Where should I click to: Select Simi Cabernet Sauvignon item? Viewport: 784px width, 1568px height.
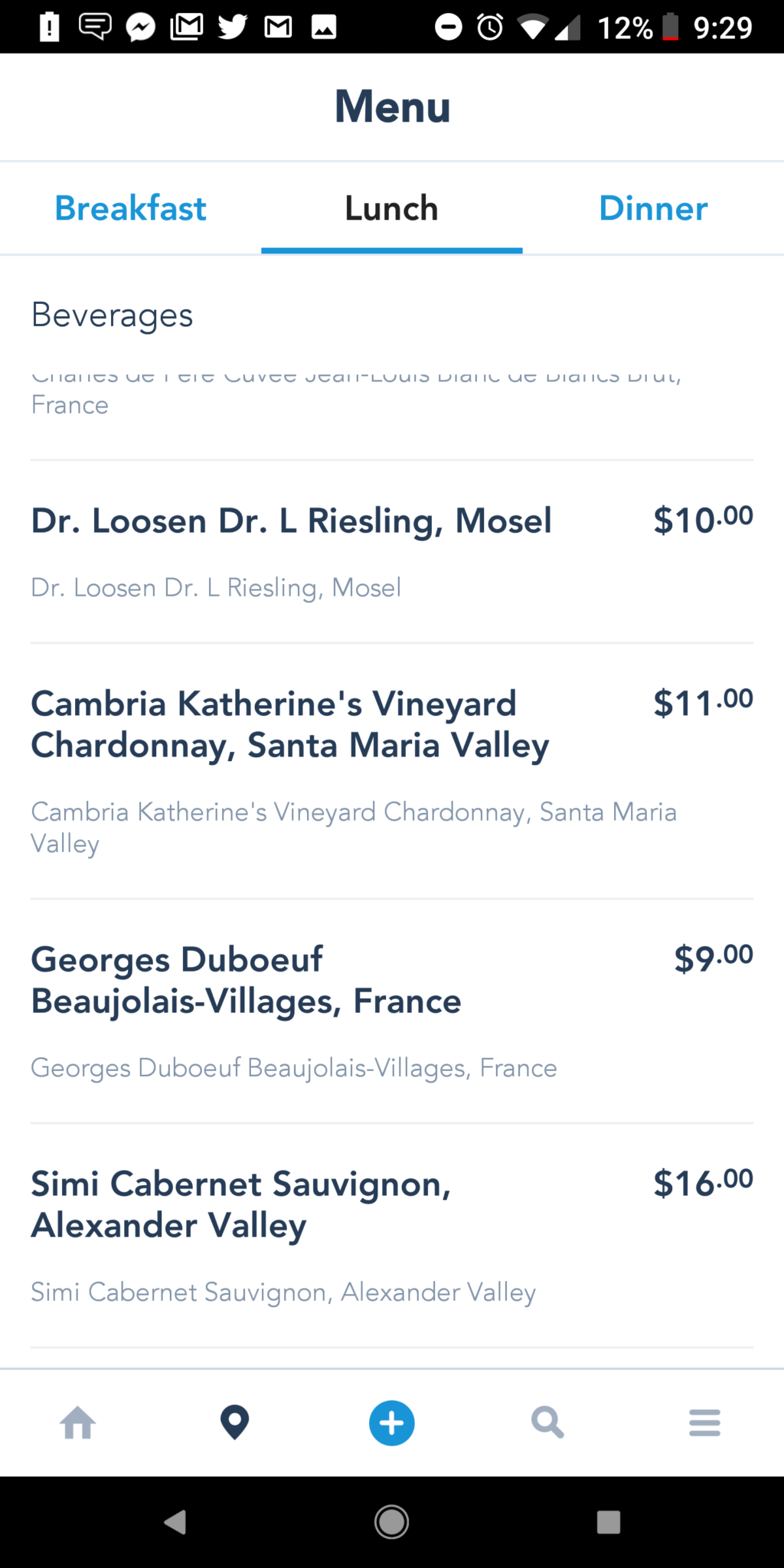[392, 1236]
